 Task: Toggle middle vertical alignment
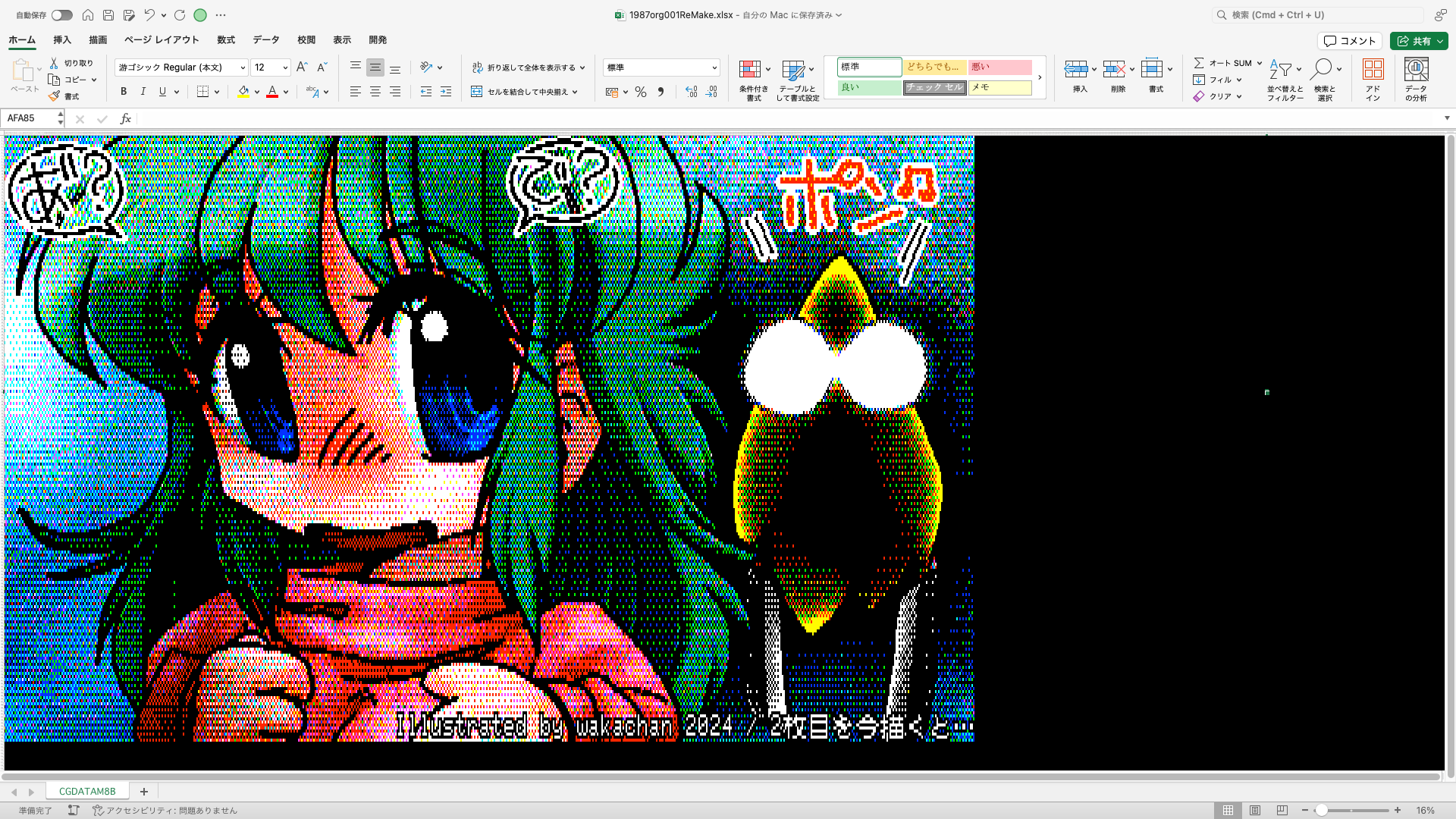(375, 67)
